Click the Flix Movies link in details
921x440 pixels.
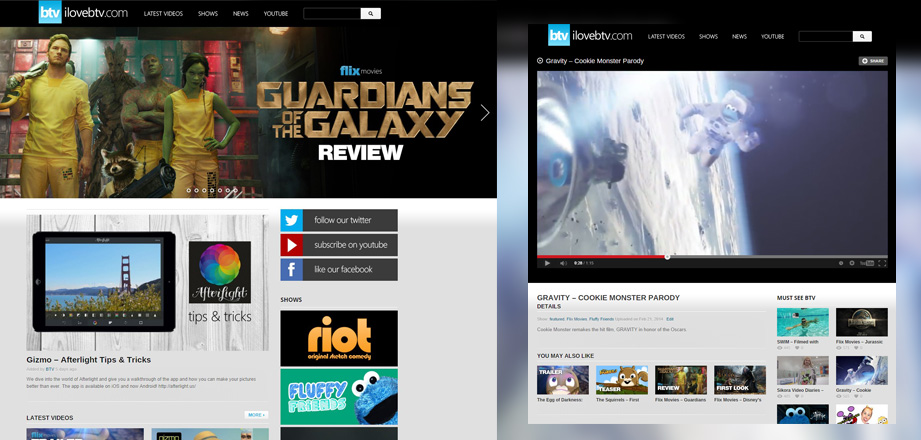[x=577, y=319]
